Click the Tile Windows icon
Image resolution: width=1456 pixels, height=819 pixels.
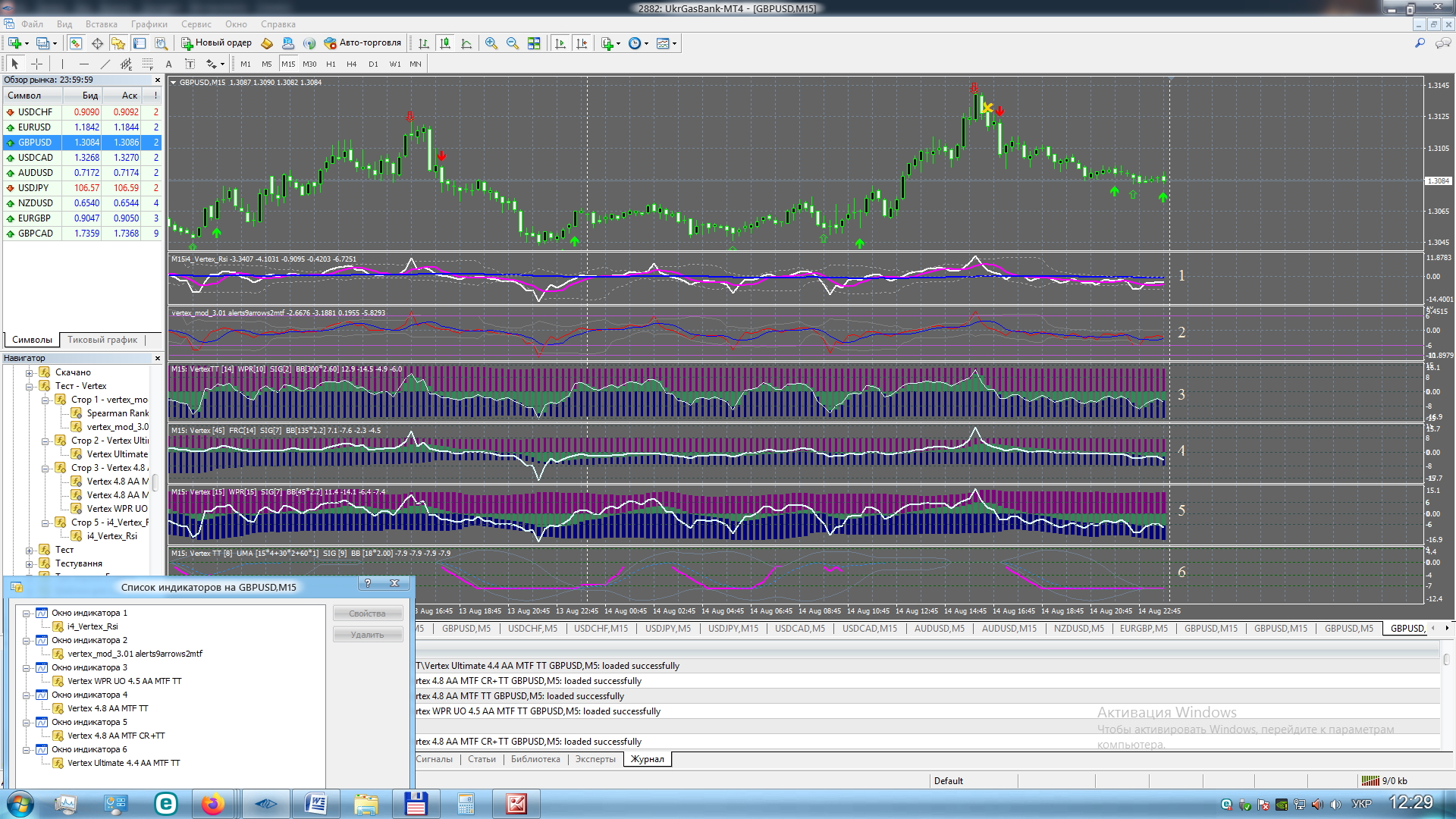(534, 43)
